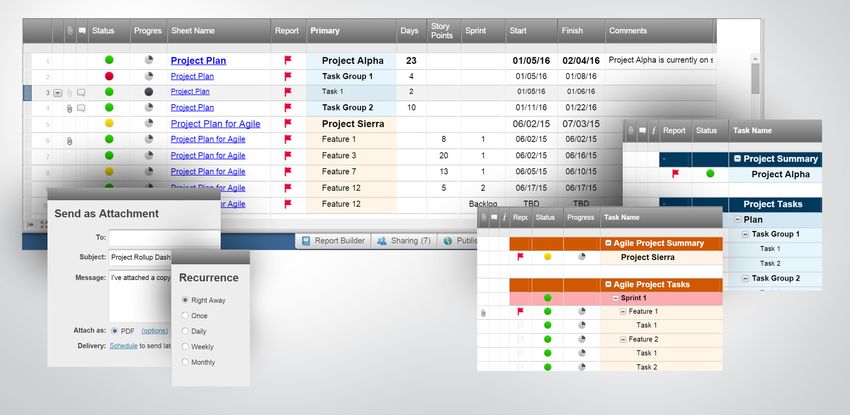Image resolution: width=850 pixels, height=415 pixels.
Task: Select the Once recurrence option
Action: pyautogui.click(x=185, y=315)
